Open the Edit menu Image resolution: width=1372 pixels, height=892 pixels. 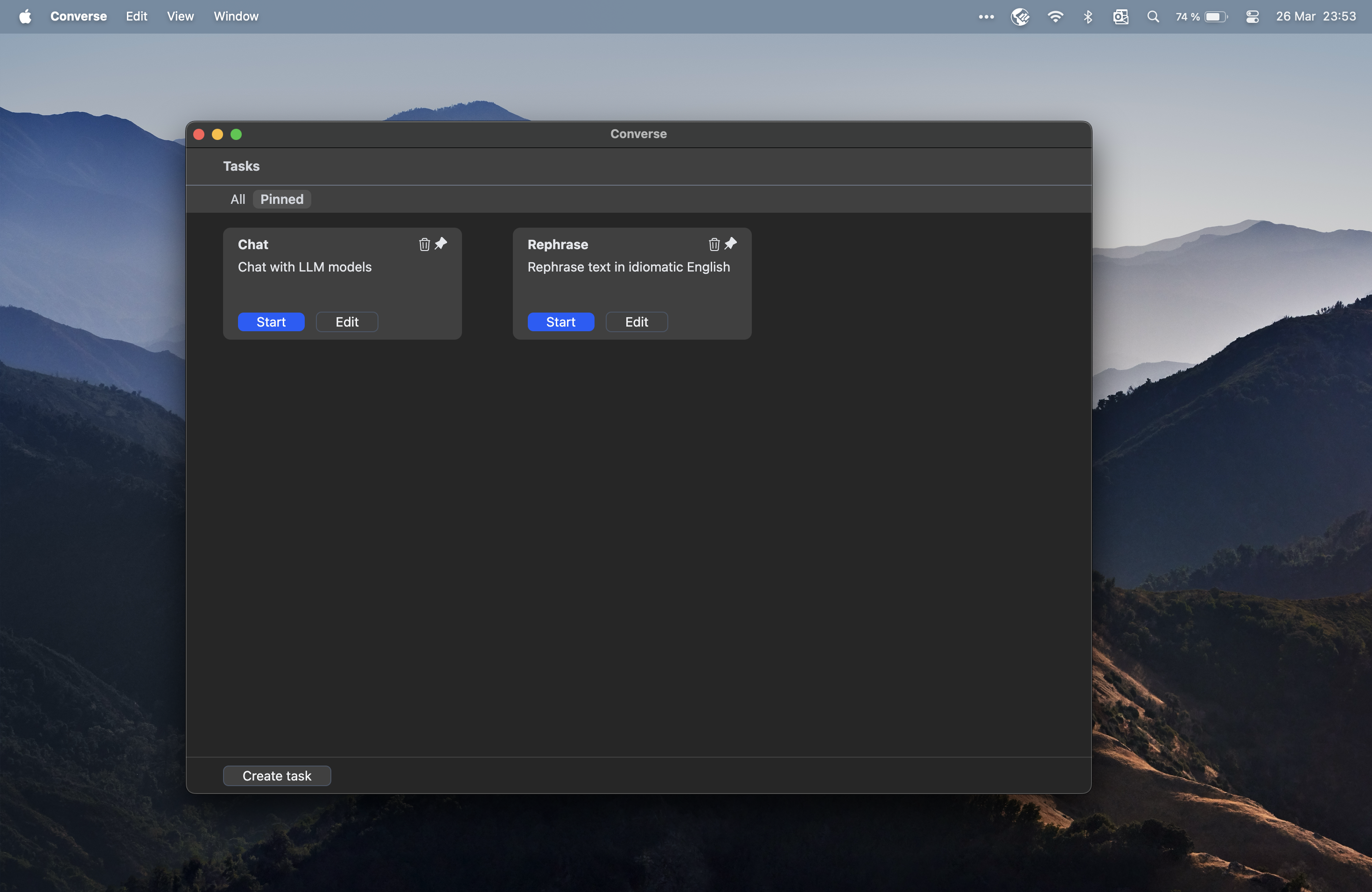tap(137, 16)
